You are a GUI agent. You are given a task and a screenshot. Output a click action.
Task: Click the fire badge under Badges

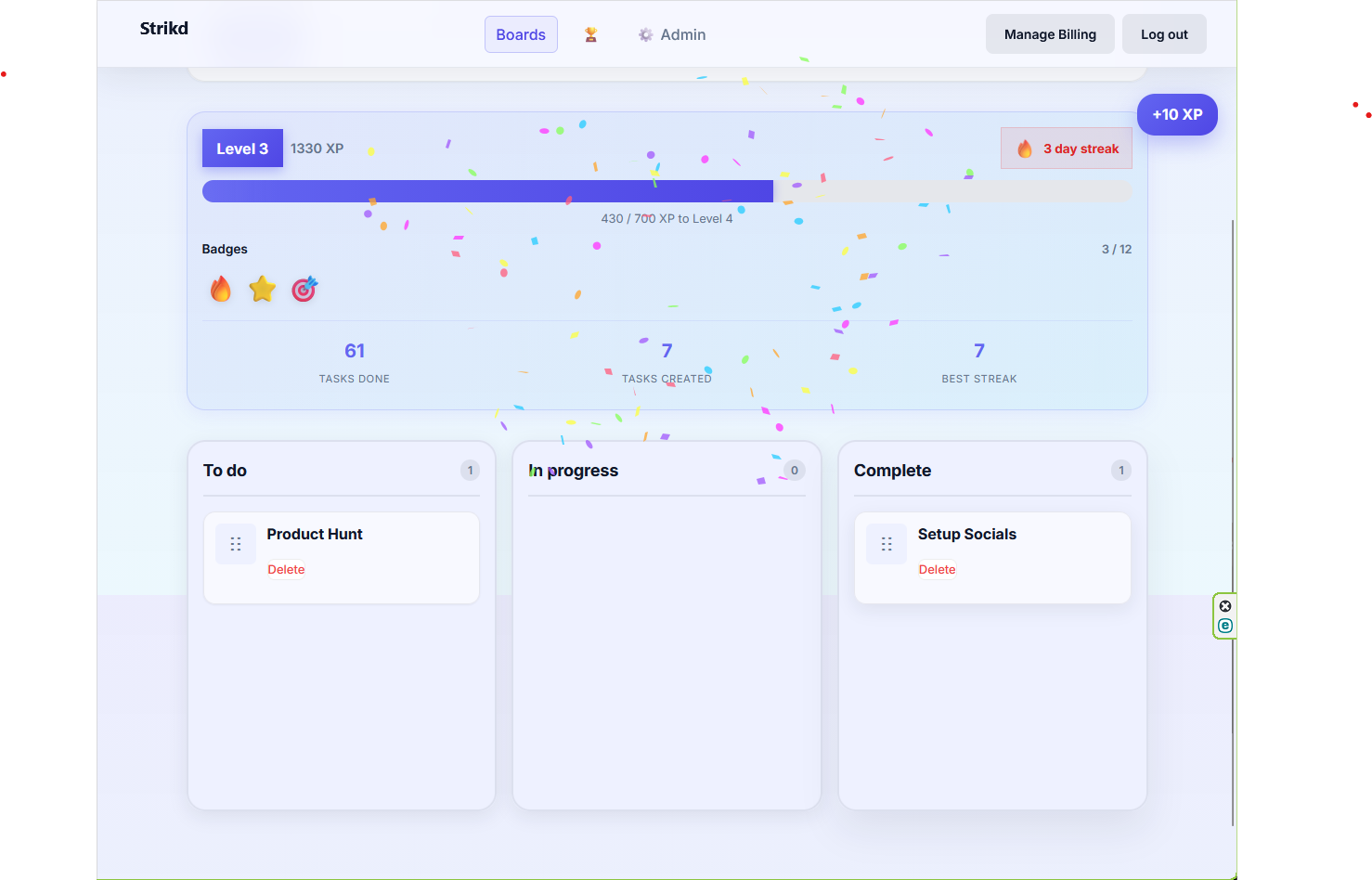220,289
